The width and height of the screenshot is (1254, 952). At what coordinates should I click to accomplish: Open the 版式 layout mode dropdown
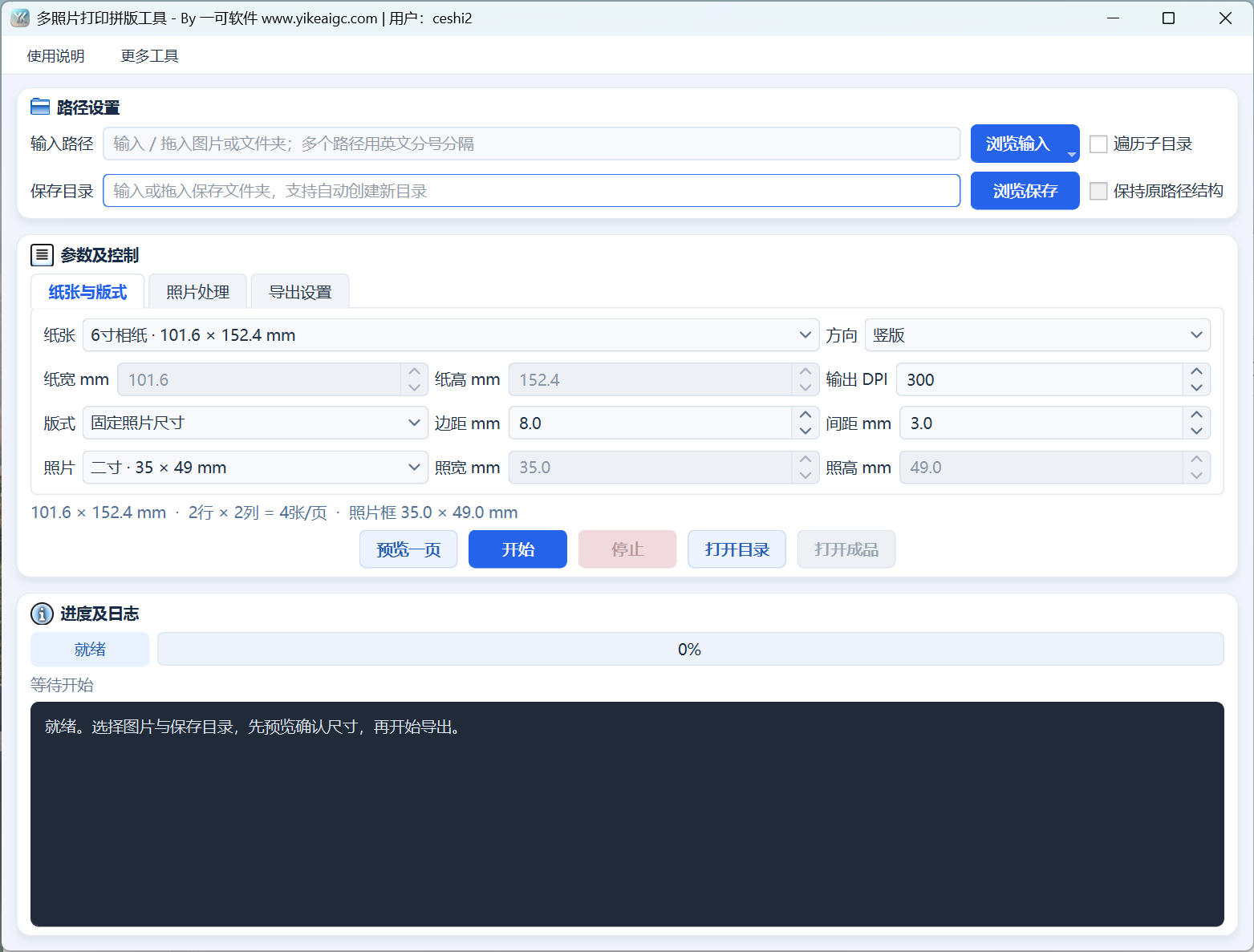255,423
